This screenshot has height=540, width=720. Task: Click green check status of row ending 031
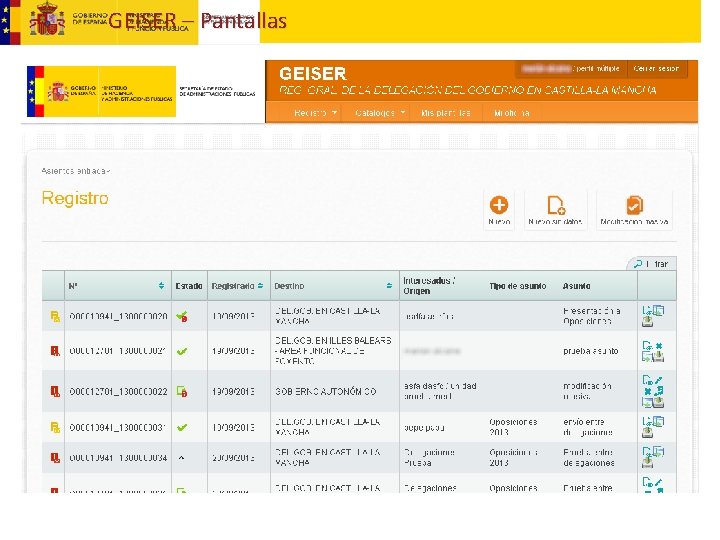(182, 428)
